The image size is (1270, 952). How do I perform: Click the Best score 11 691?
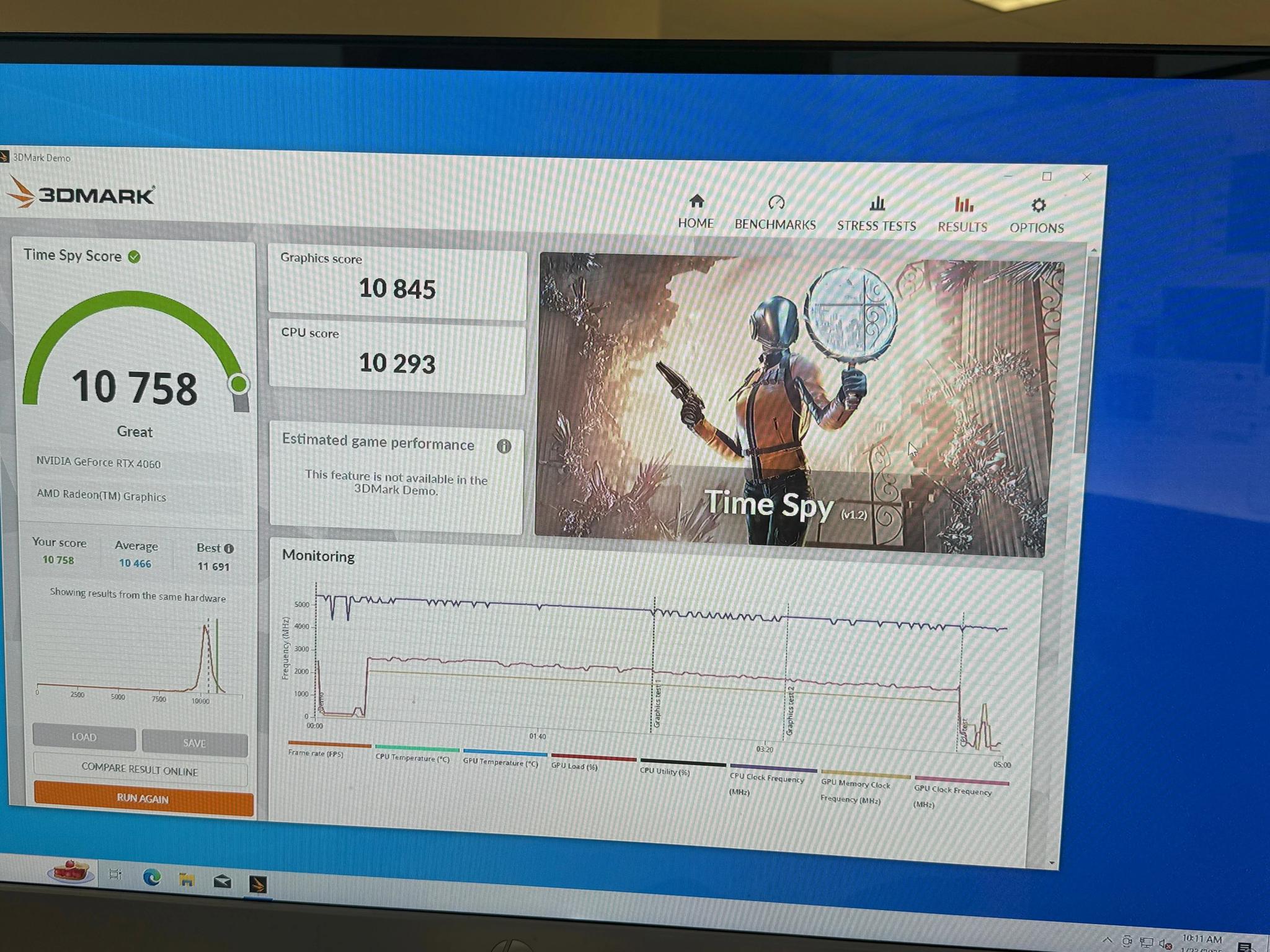point(213,566)
